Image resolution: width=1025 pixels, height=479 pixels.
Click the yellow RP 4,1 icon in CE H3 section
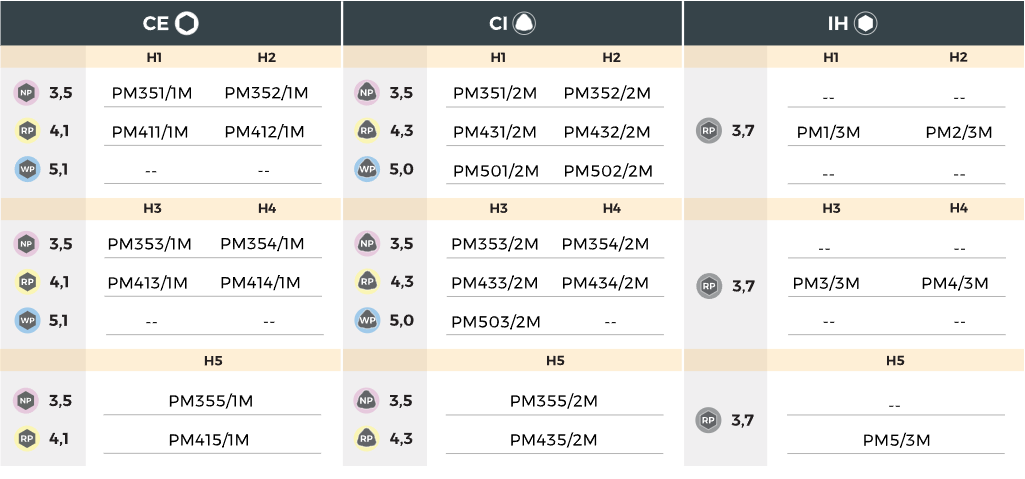(x=27, y=282)
